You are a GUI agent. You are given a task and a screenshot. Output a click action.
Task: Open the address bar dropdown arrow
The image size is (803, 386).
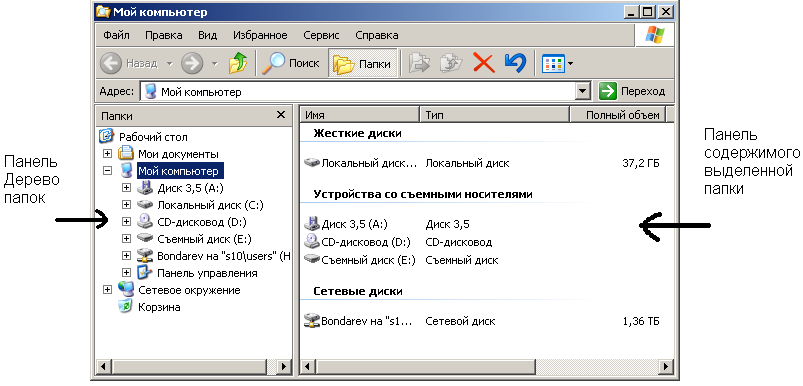(x=582, y=92)
